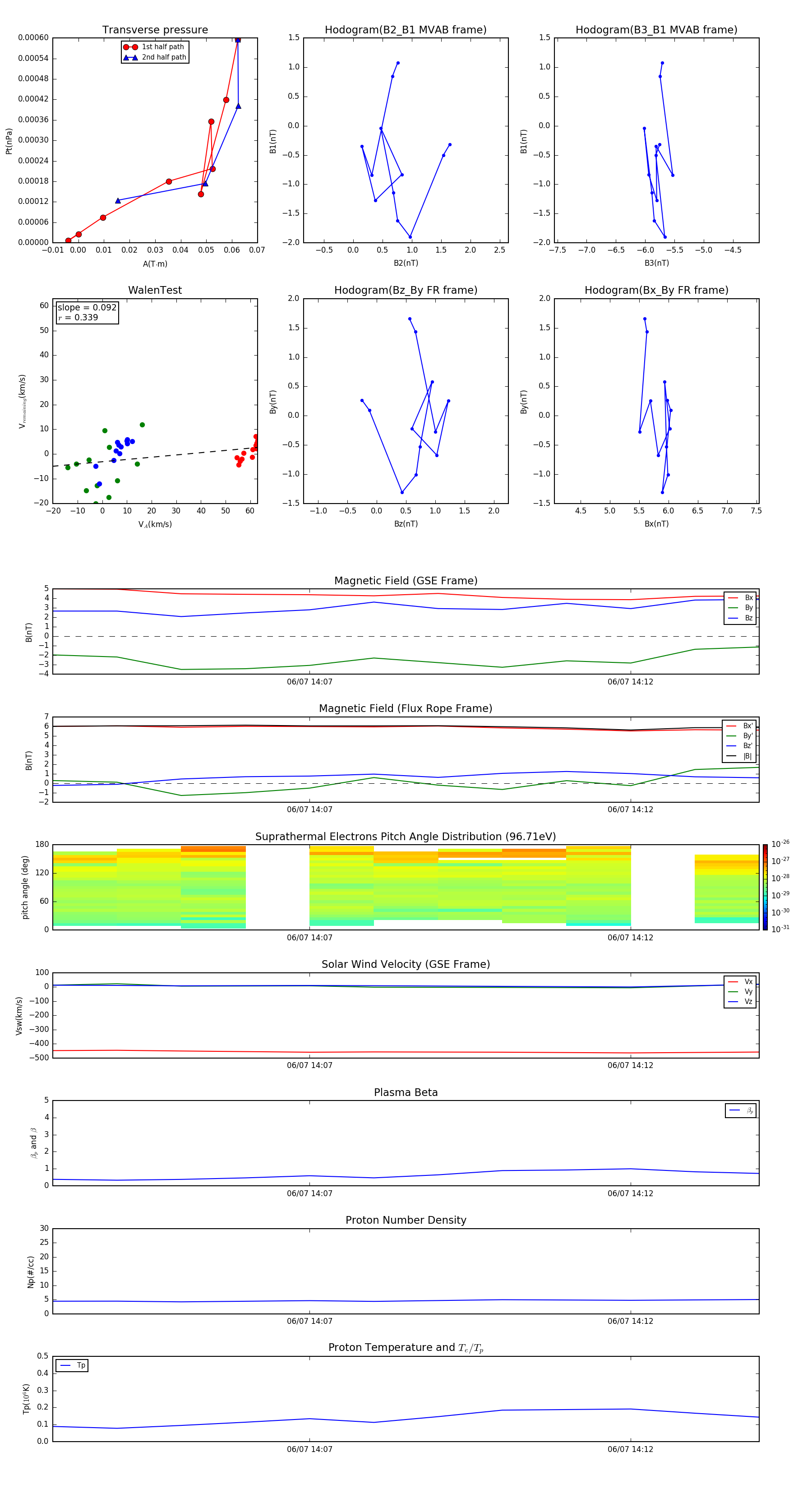Screen dimensions: 812x1489
Task: Select the 'r = 0.339' annotation
Action: 78,317
